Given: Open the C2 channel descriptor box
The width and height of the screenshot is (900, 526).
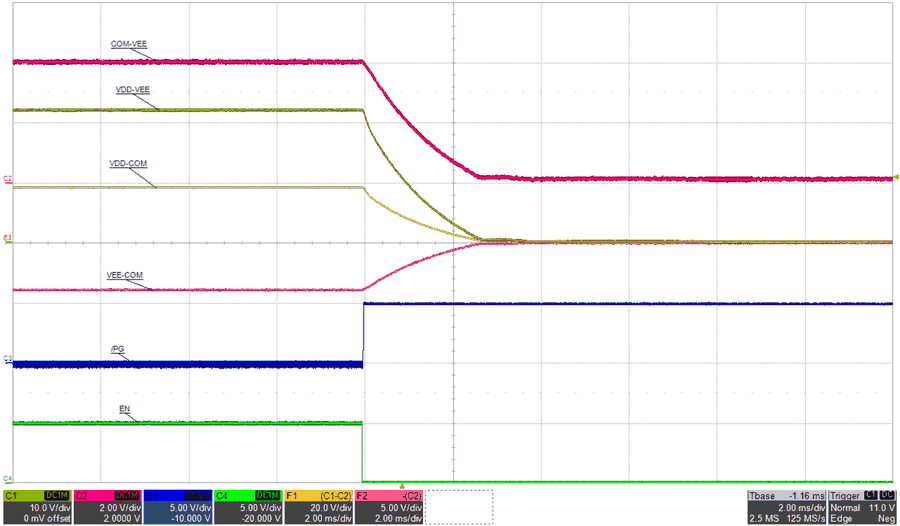Looking at the screenshot, I should coord(108,507).
